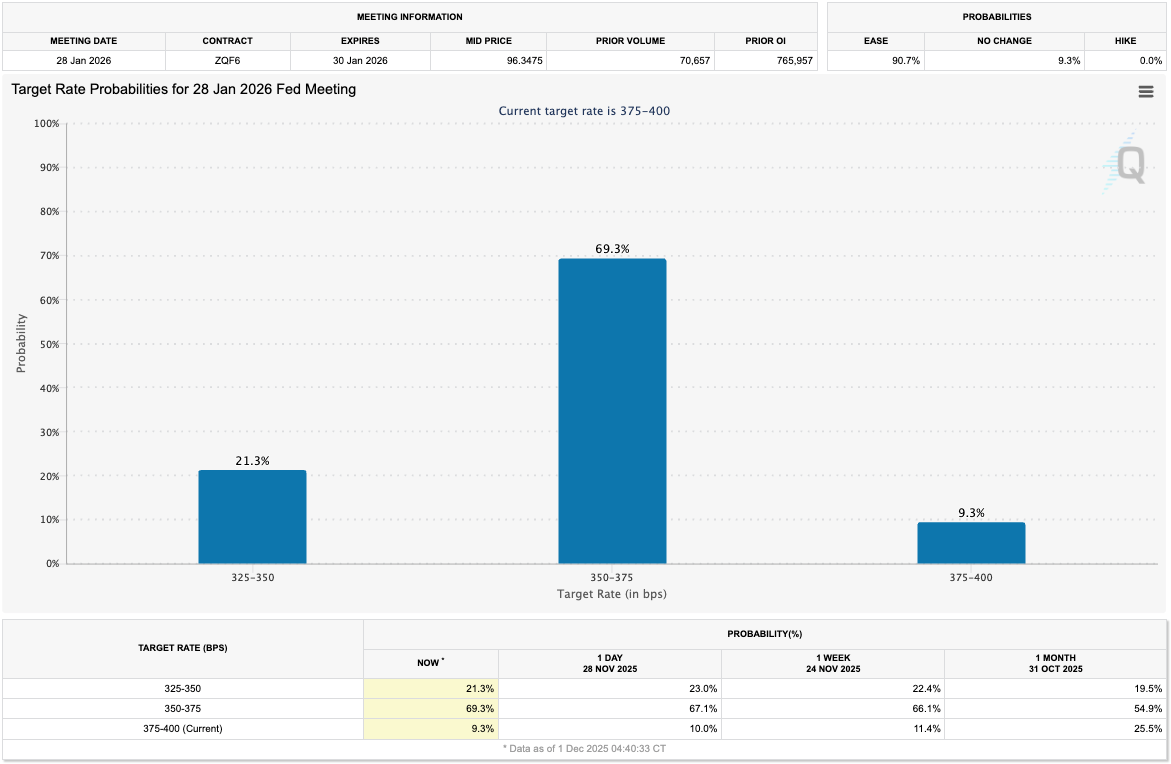Click the MID PRICE value 96.3475

point(522,60)
